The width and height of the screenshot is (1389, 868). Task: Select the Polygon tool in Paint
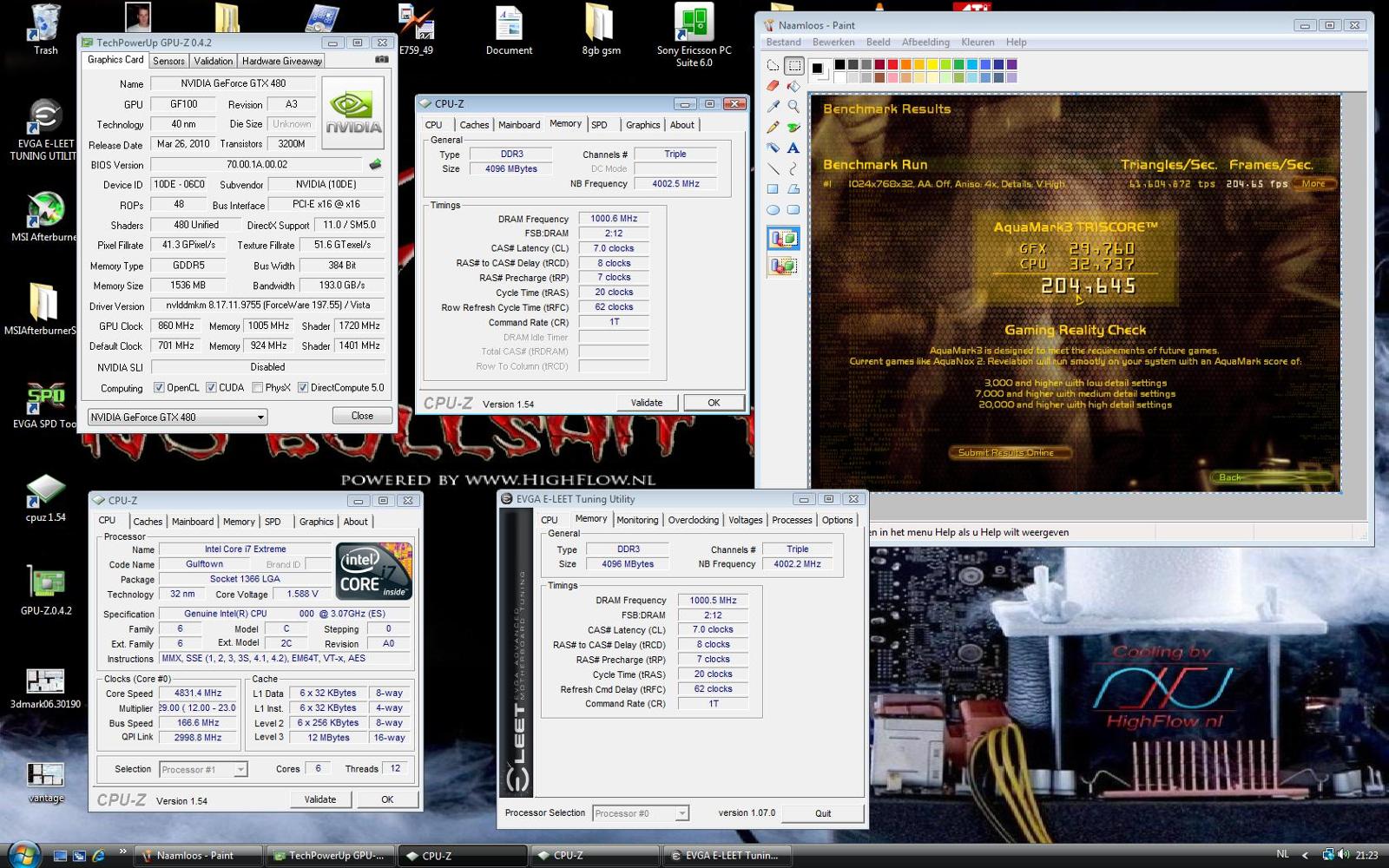[x=793, y=189]
